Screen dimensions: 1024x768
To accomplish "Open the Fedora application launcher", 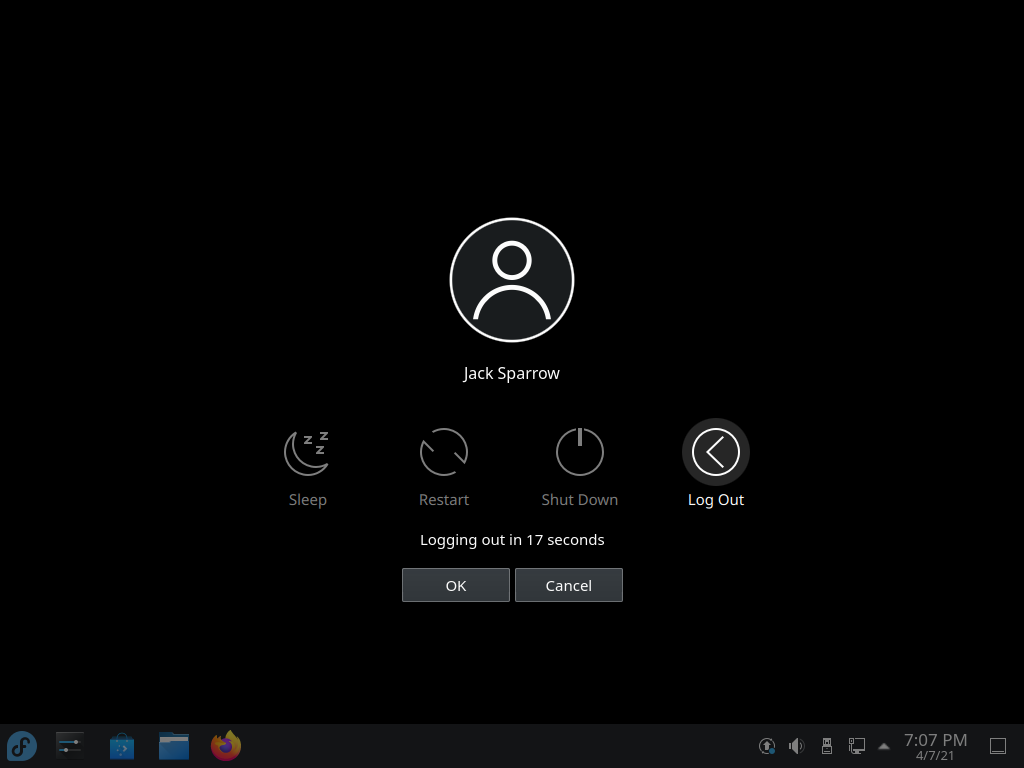I will tap(22, 746).
